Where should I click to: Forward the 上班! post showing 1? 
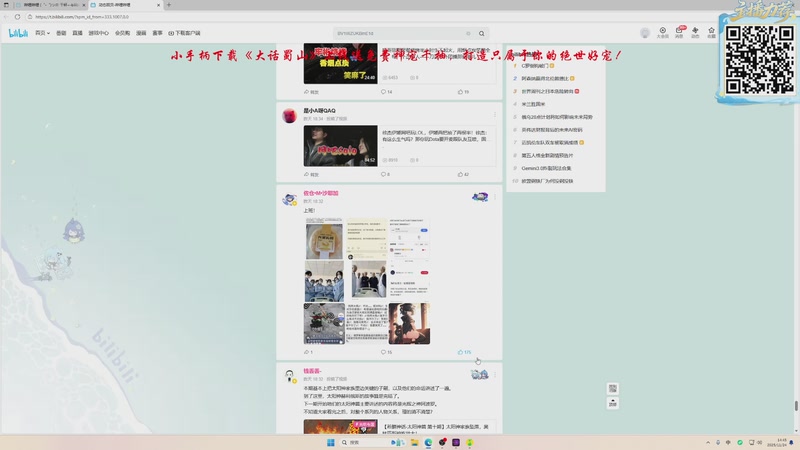point(308,352)
